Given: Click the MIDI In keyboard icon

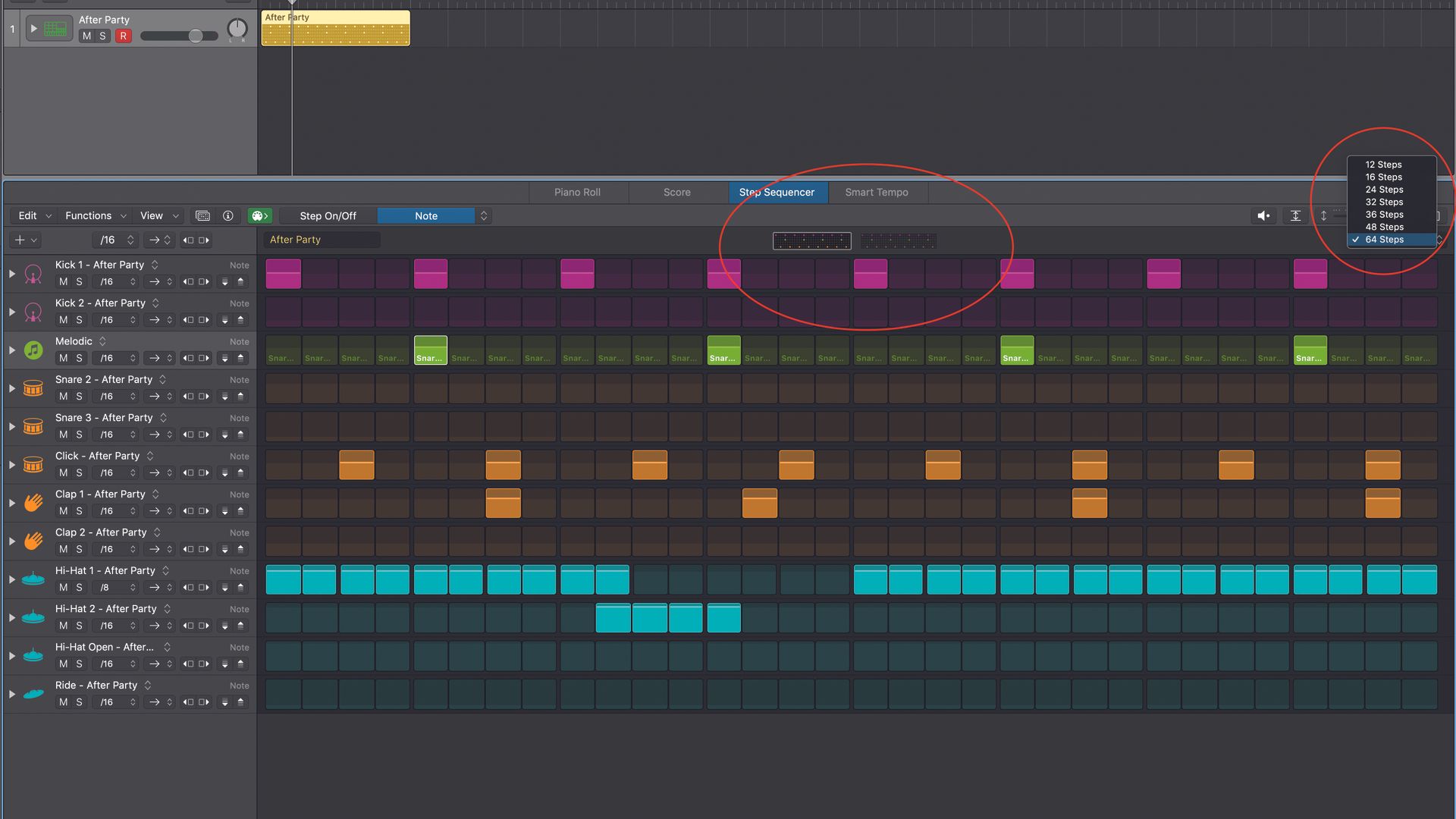Looking at the screenshot, I should (202, 216).
